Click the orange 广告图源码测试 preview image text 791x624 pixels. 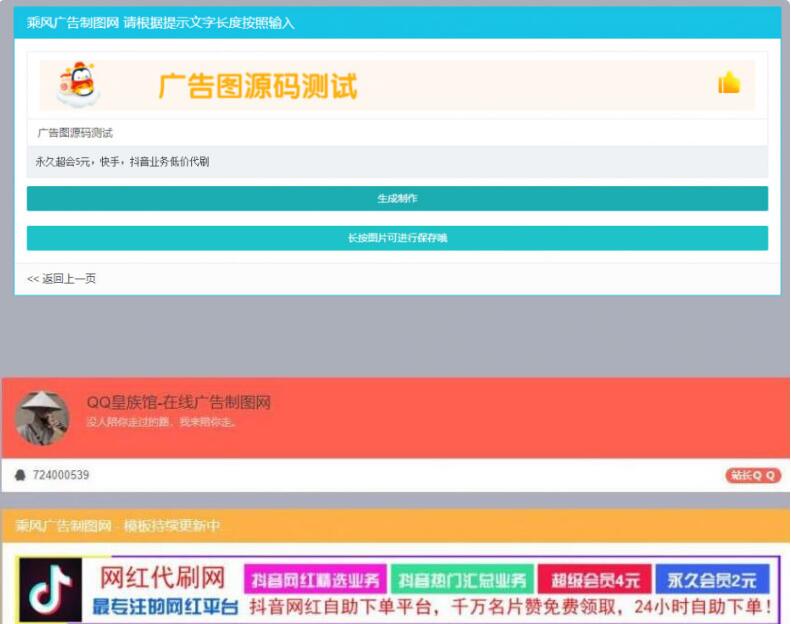pyautogui.click(x=257, y=86)
